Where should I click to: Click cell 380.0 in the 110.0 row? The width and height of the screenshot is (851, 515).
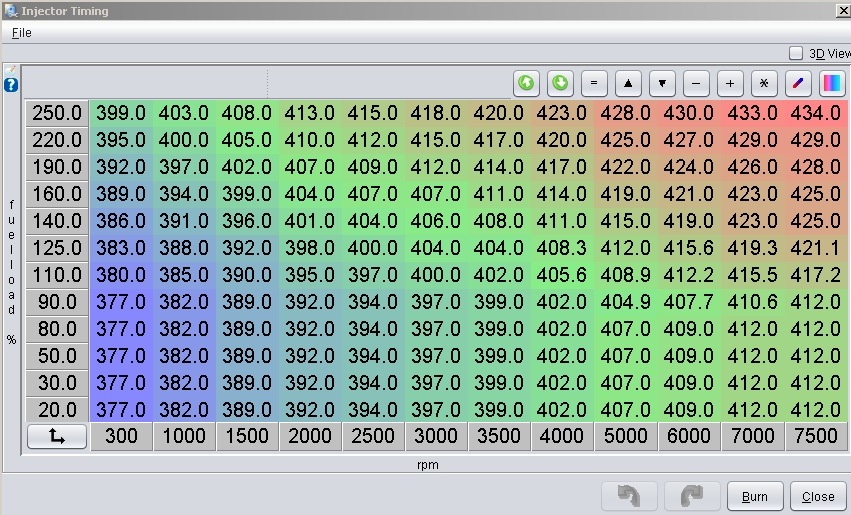pyautogui.click(x=121, y=275)
